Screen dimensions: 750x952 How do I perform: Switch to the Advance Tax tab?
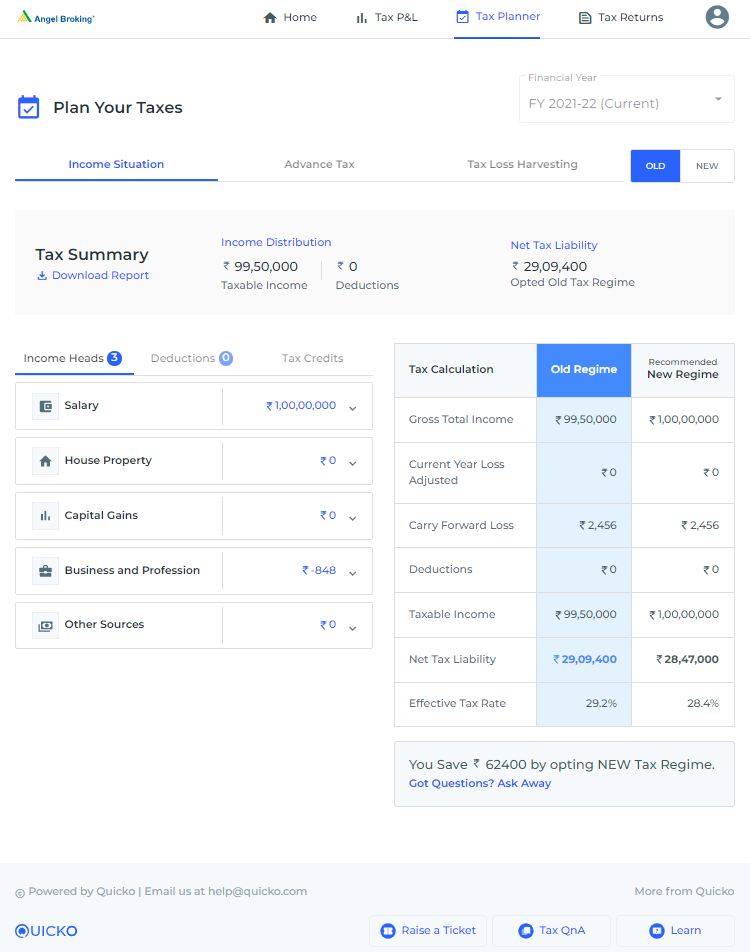point(319,165)
